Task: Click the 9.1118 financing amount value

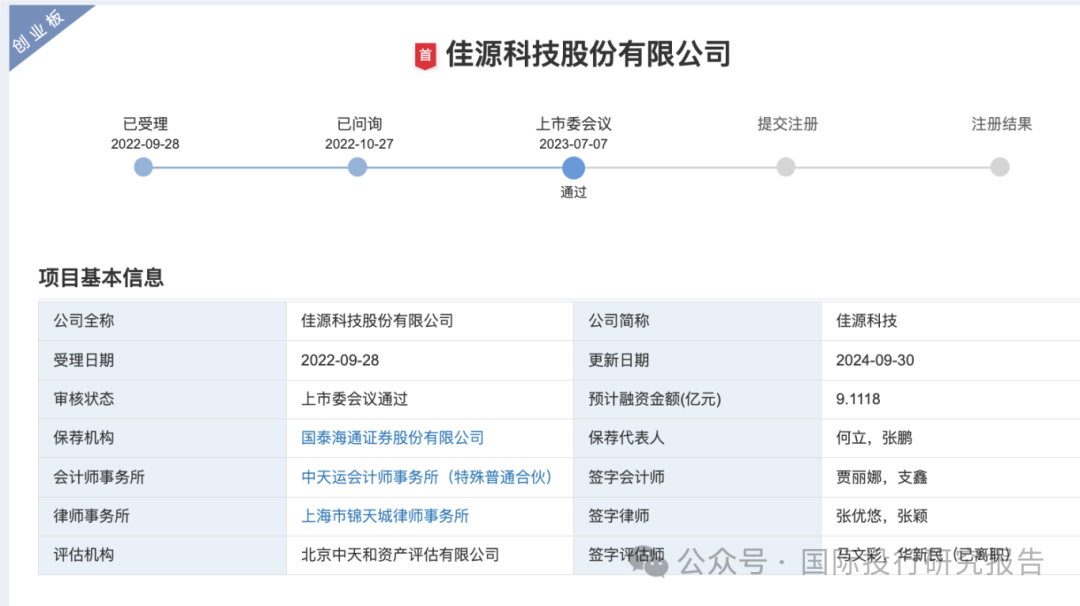Action: click(858, 399)
